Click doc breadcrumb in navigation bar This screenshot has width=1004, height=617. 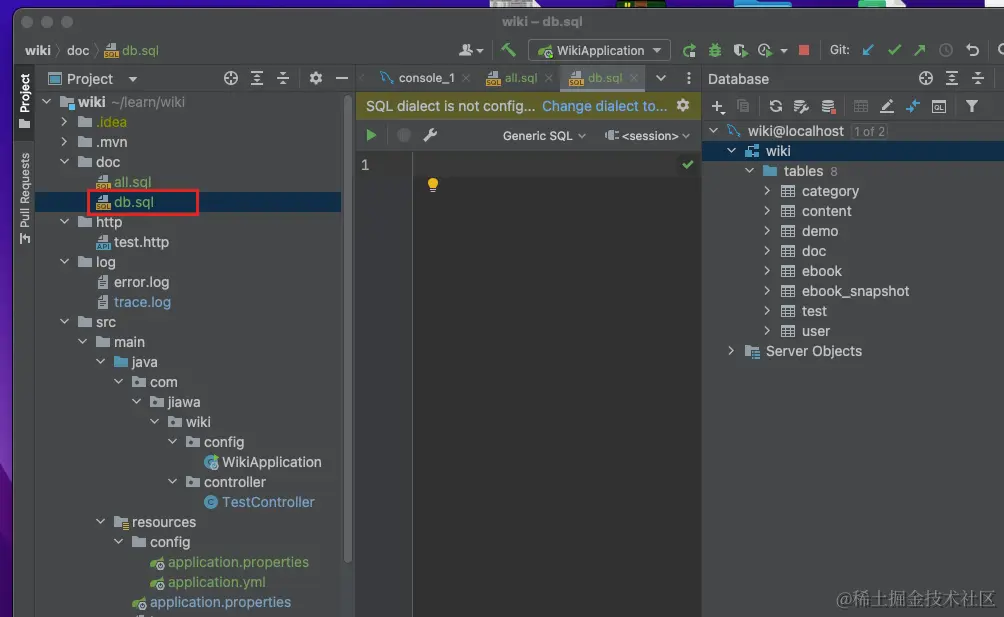(x=77, y=51)
